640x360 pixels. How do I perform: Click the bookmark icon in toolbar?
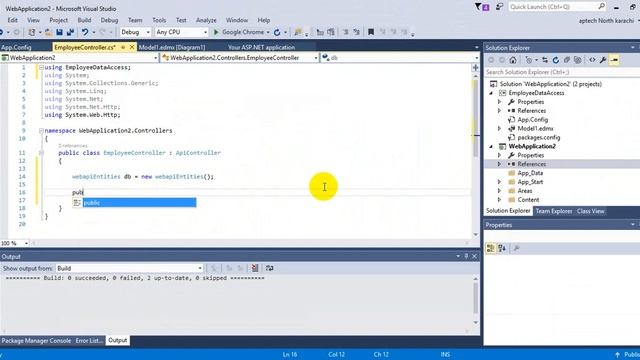371,32
